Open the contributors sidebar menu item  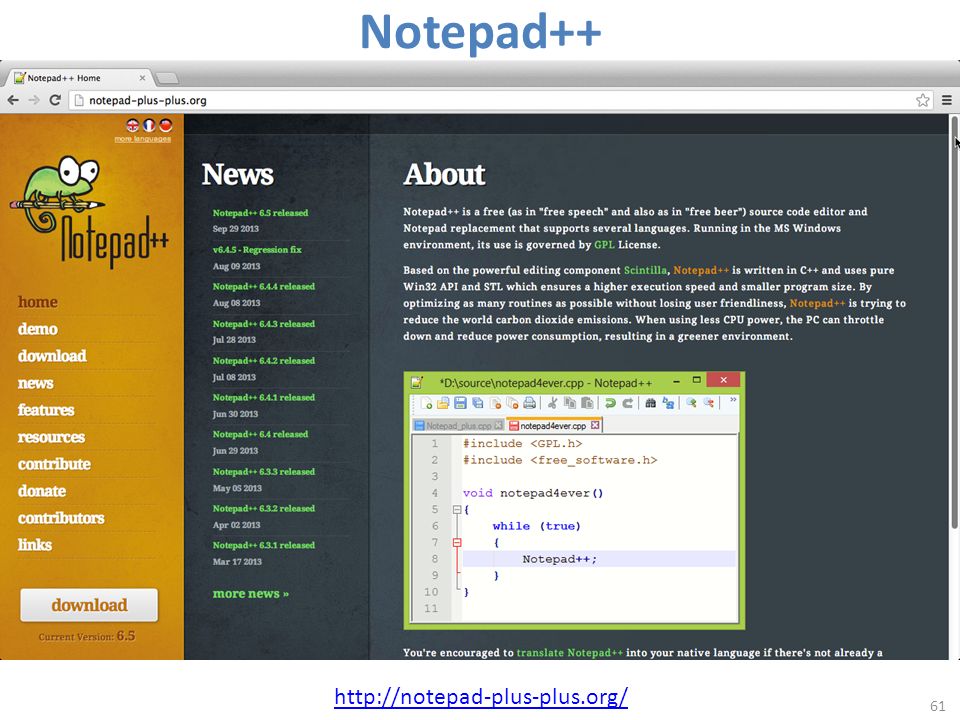[61, 518]
